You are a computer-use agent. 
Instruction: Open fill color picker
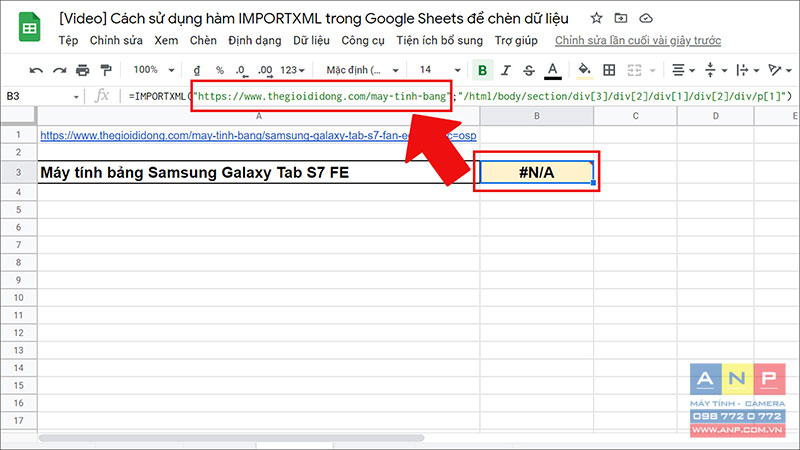point(584,70)
